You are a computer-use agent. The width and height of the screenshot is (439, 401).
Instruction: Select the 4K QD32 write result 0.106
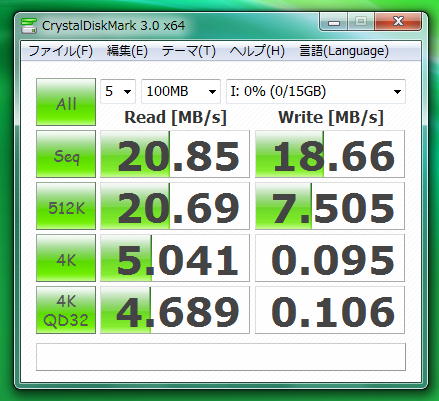[x=330, y=310]
